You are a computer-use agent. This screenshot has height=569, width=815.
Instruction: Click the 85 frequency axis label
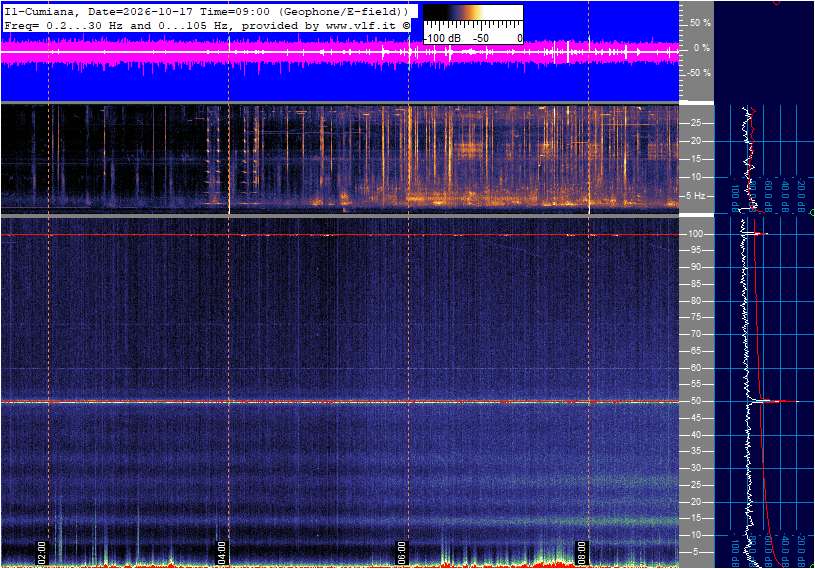pos(695,284)
